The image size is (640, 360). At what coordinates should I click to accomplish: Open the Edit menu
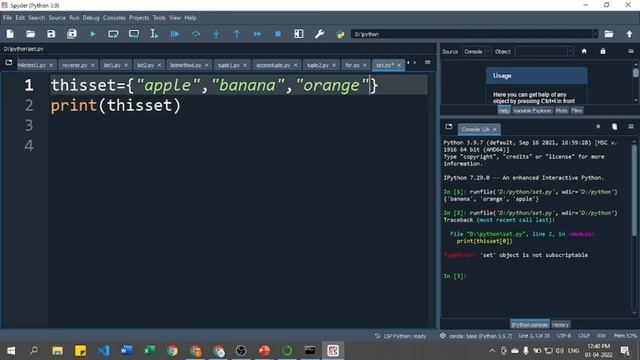click(x=20, y=18)
